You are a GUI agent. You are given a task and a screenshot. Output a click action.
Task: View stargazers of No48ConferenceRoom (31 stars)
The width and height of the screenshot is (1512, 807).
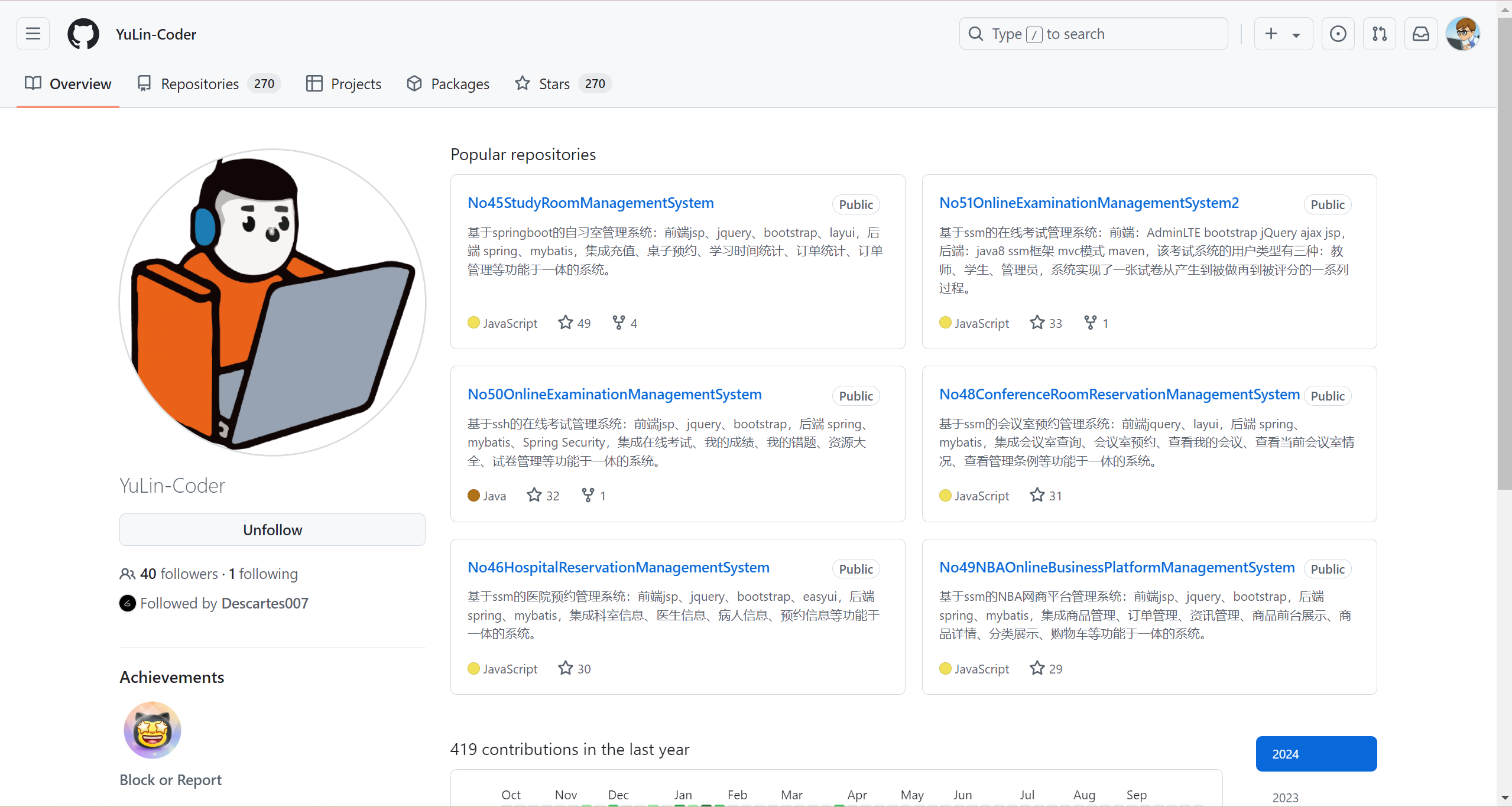coord(1046,495)
